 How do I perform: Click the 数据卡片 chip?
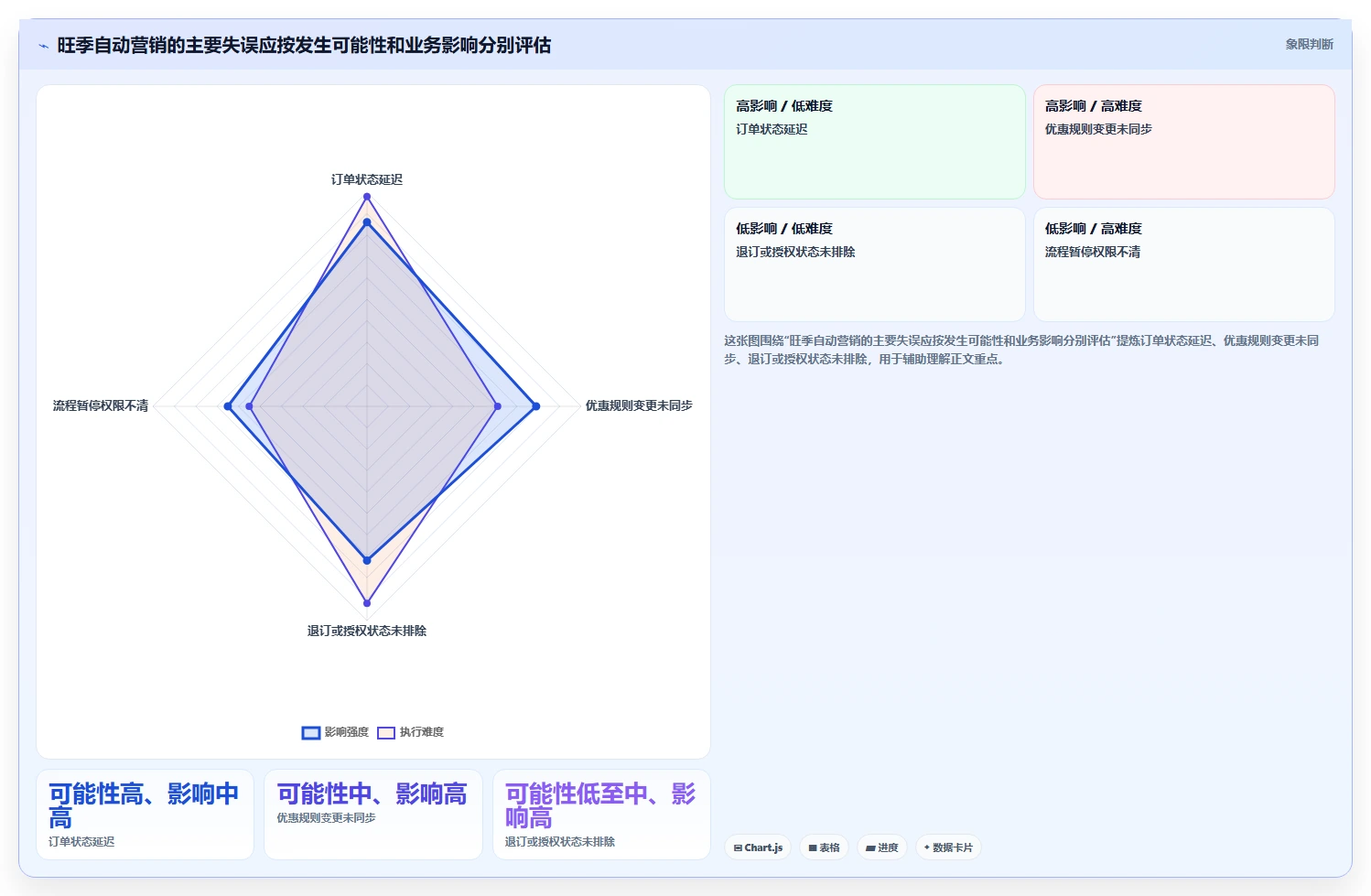point(948,847)
